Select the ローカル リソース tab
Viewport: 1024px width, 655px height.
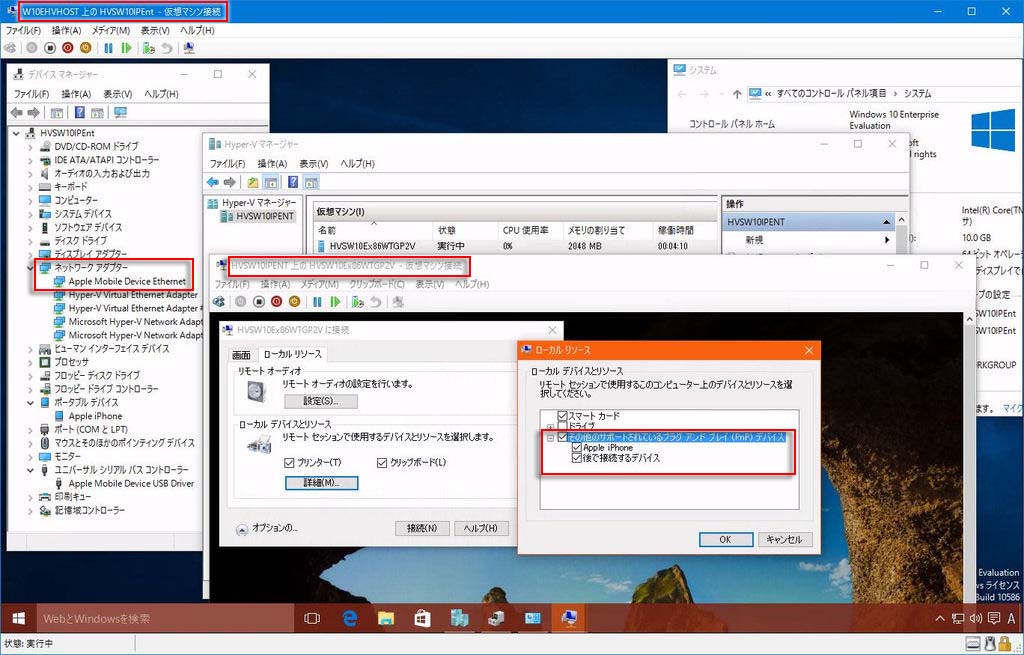[292, 354]
